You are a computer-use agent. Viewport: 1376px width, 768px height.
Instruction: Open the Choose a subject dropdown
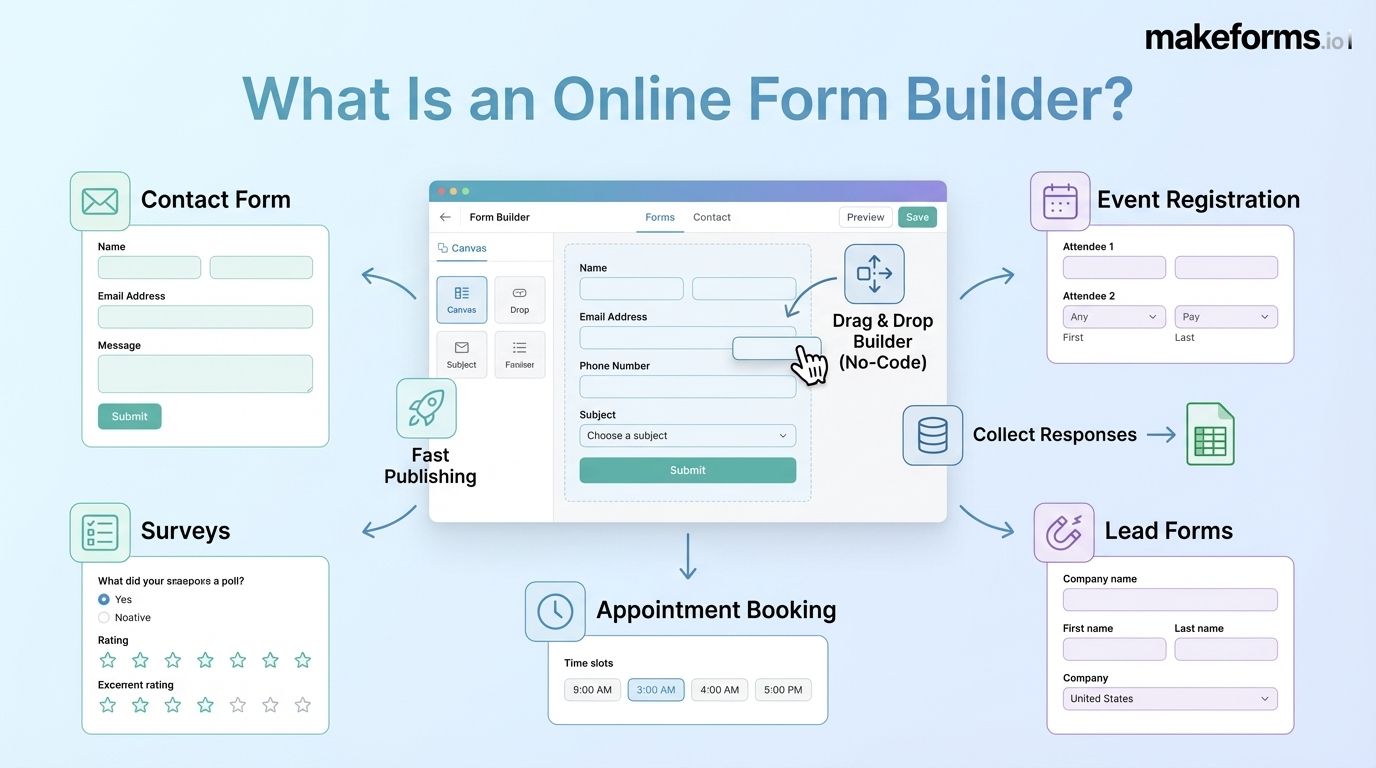[687, 435]
